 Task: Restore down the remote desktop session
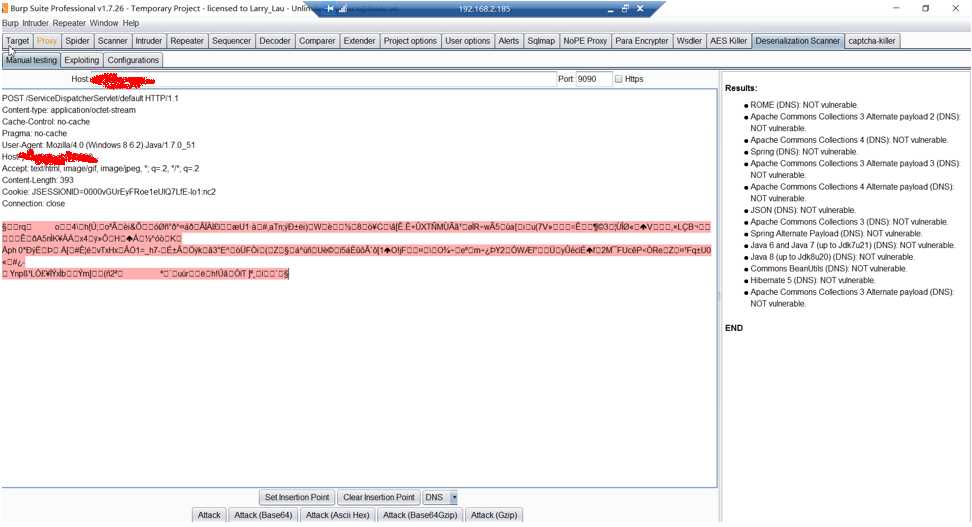(x=625, y=9)
